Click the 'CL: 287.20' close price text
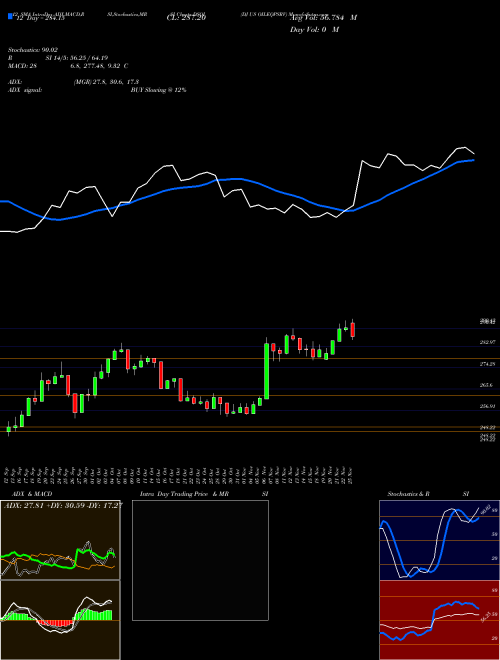500x660 pixels. click(x=186, y=18)
